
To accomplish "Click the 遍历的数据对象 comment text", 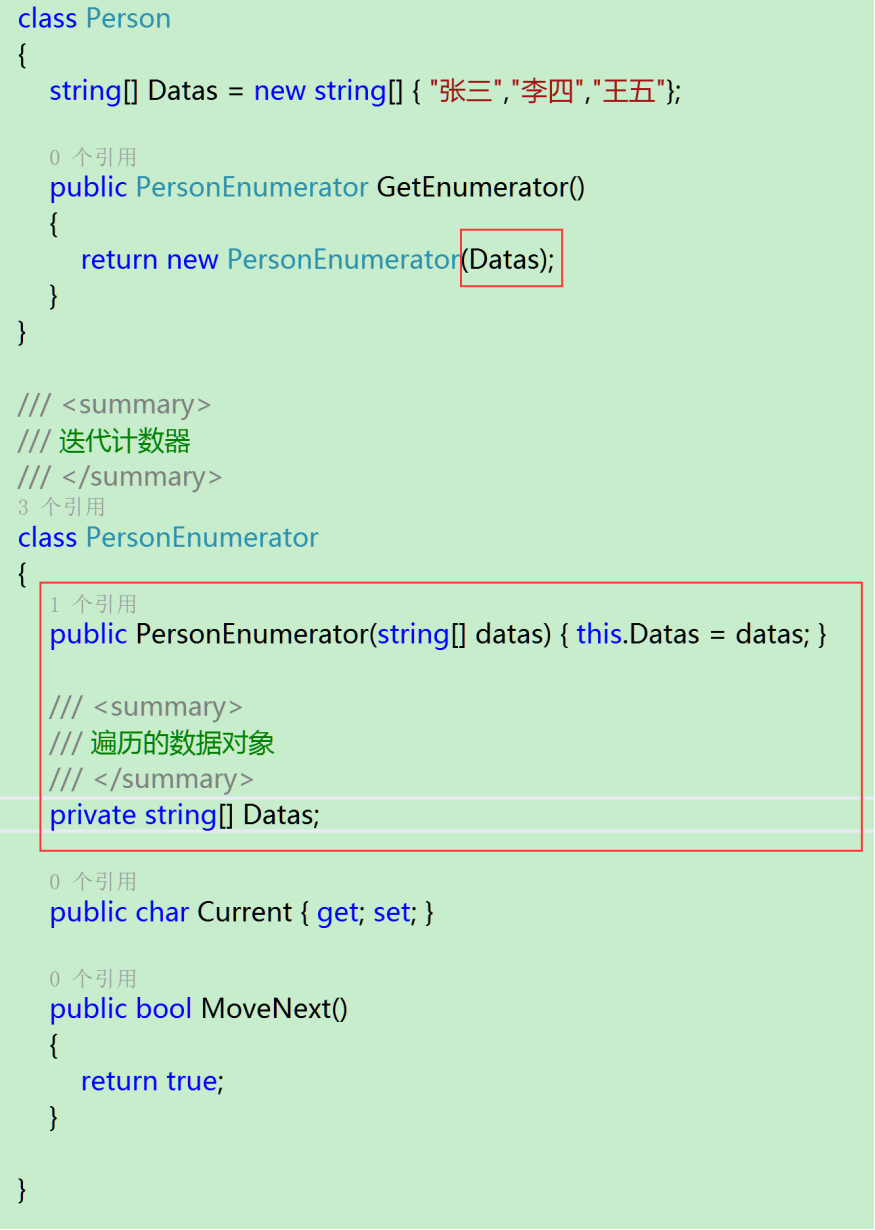I will (x=182, y=743).
